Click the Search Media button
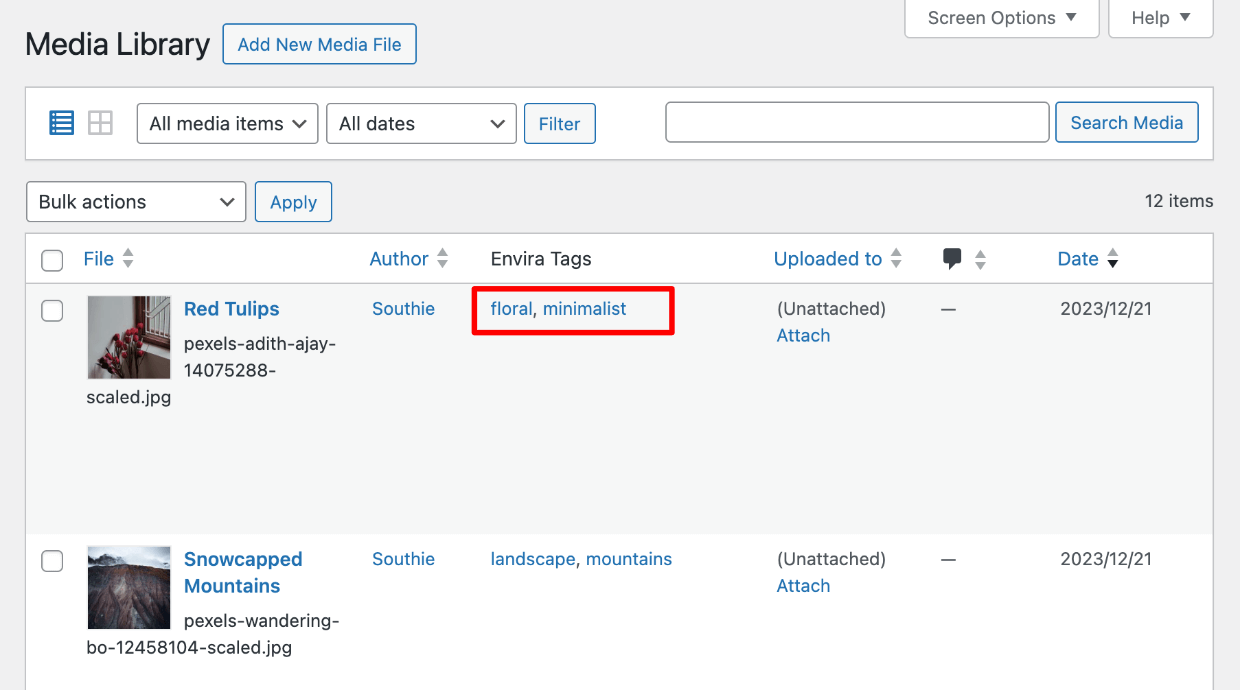 point(1127,123)
